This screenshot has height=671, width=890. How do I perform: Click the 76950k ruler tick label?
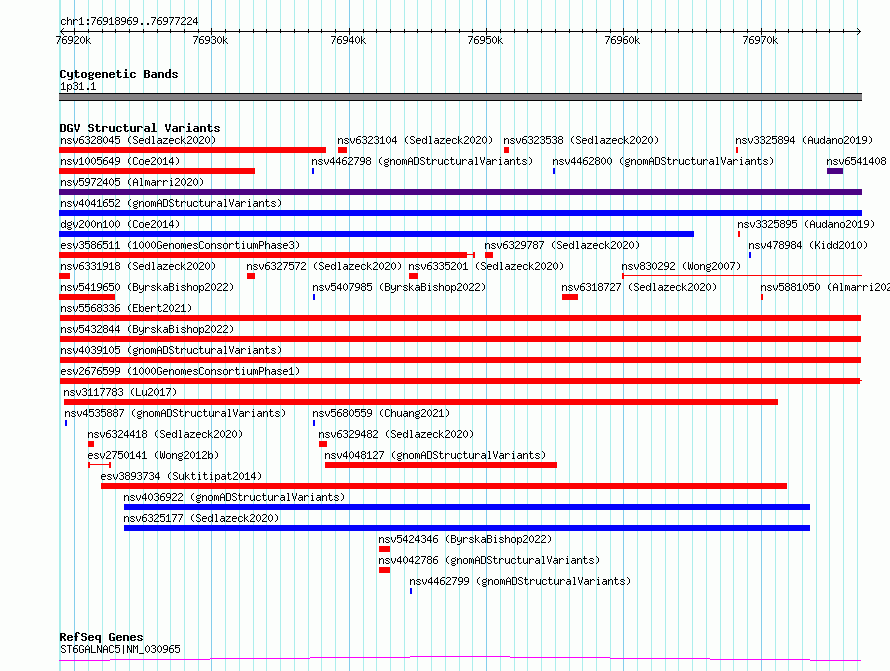tap(485, 40)
